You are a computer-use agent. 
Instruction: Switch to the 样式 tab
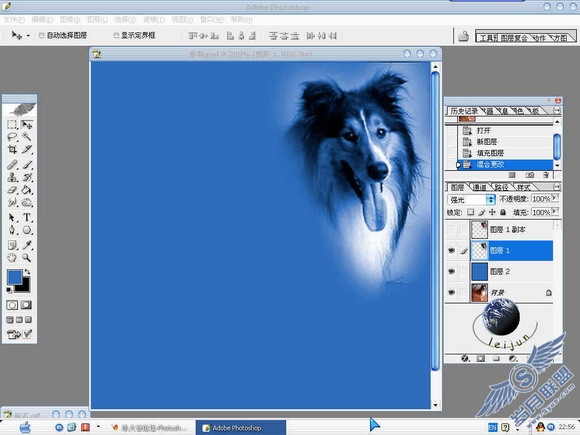click(524, 187)
